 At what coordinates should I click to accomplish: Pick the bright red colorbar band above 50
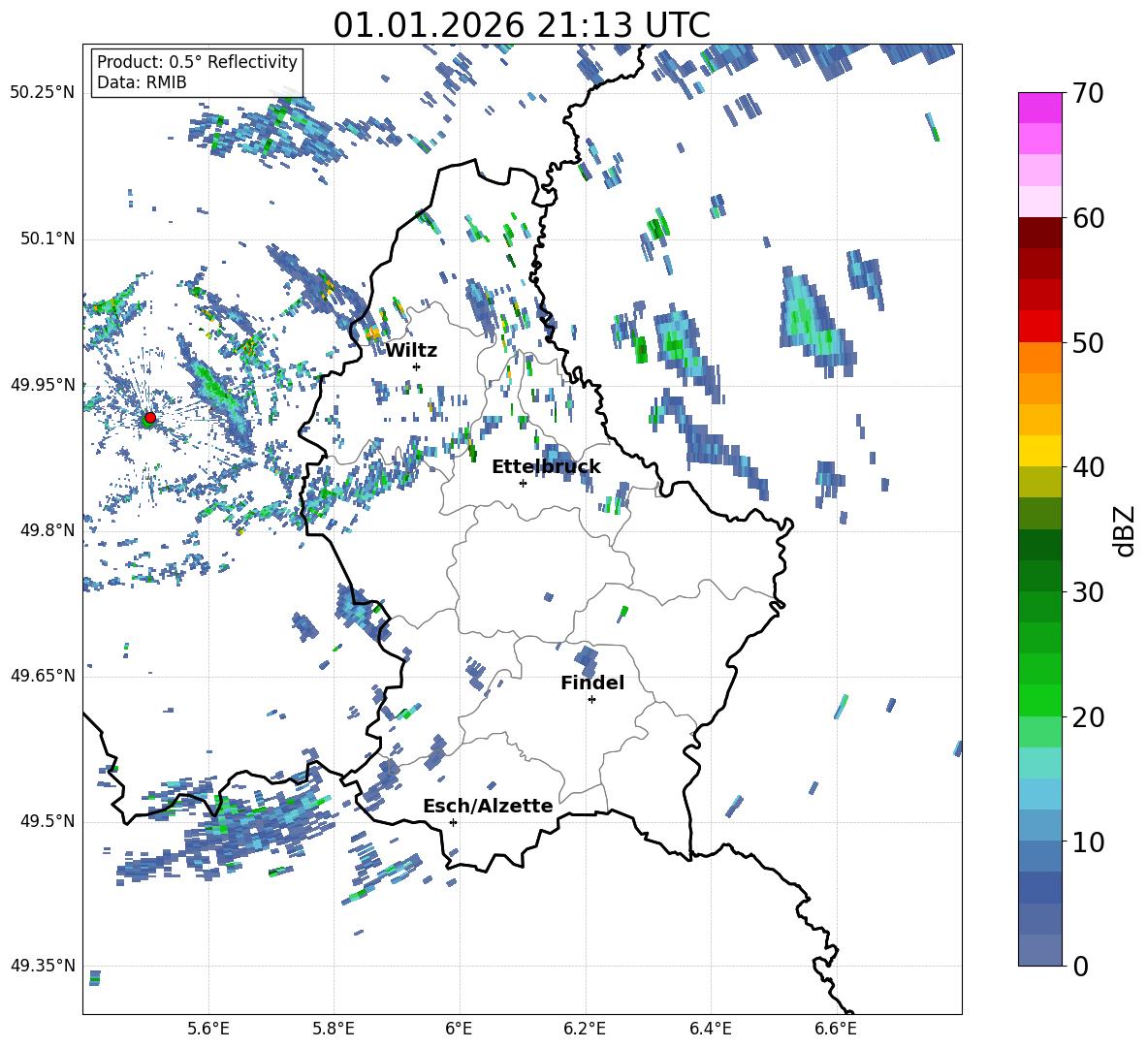coord(1039,326)
